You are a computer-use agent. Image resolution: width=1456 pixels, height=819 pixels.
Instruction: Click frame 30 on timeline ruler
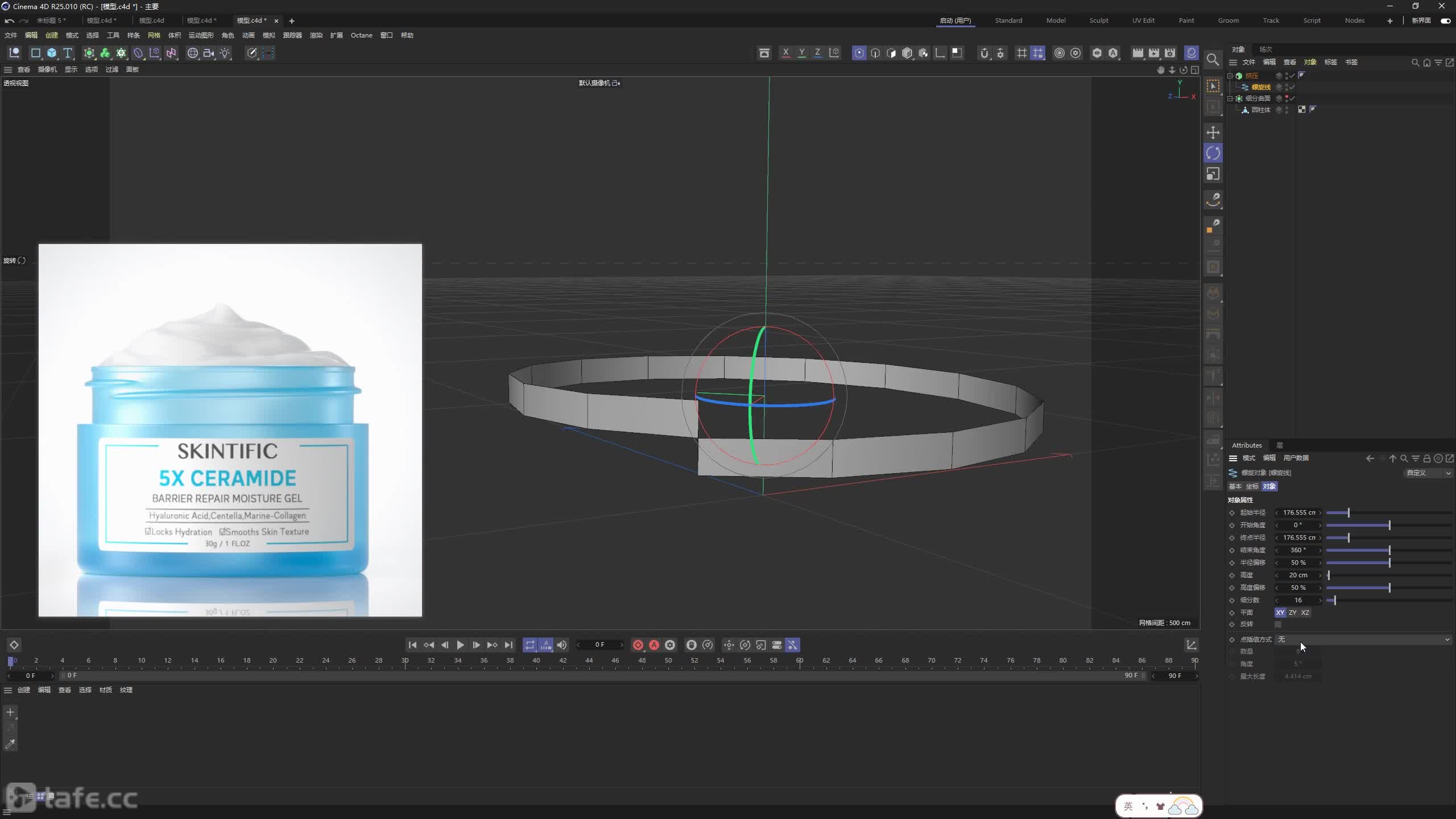click(405, 661)
